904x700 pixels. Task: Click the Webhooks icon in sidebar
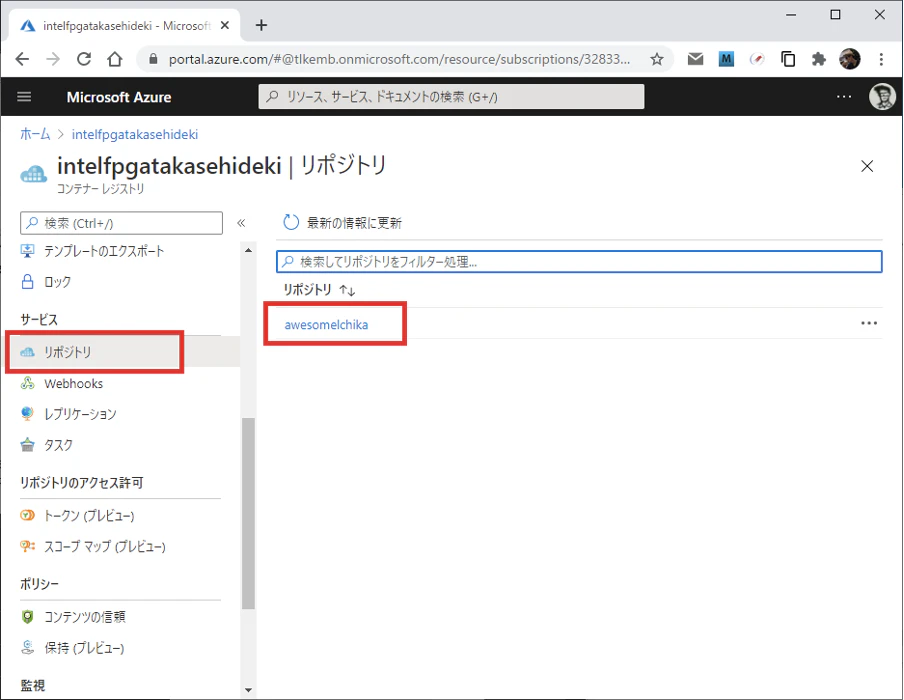tap(27, 383)
